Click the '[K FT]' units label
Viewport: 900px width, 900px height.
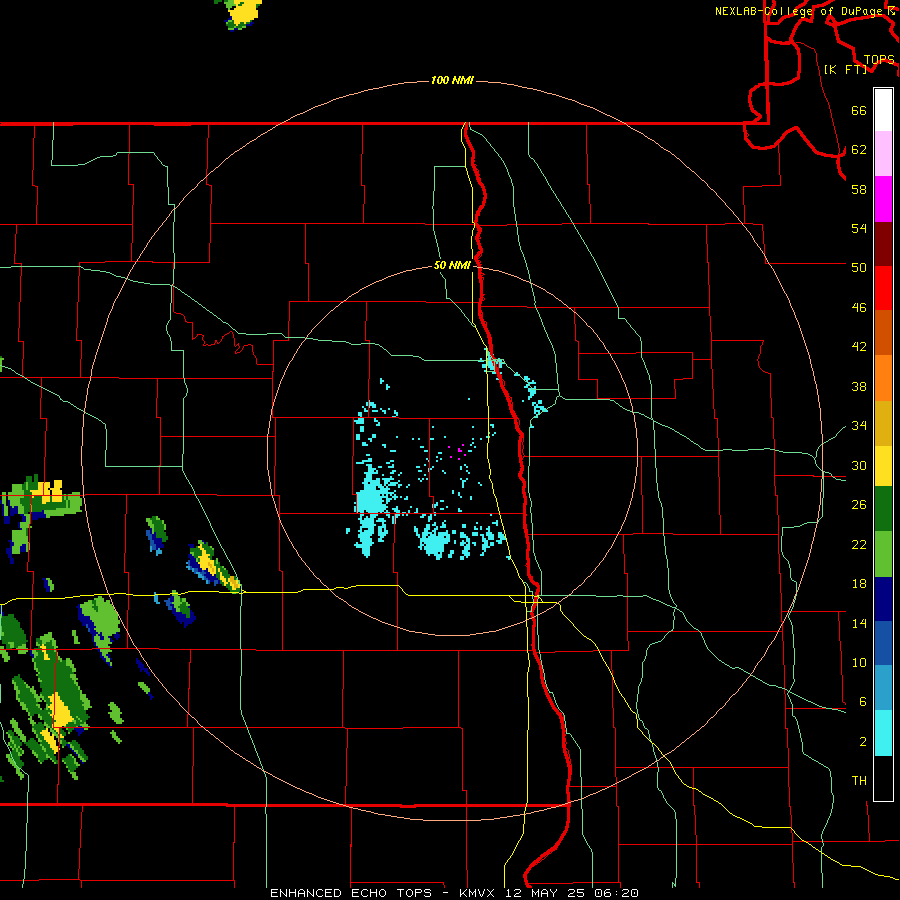tap(845, 69)
